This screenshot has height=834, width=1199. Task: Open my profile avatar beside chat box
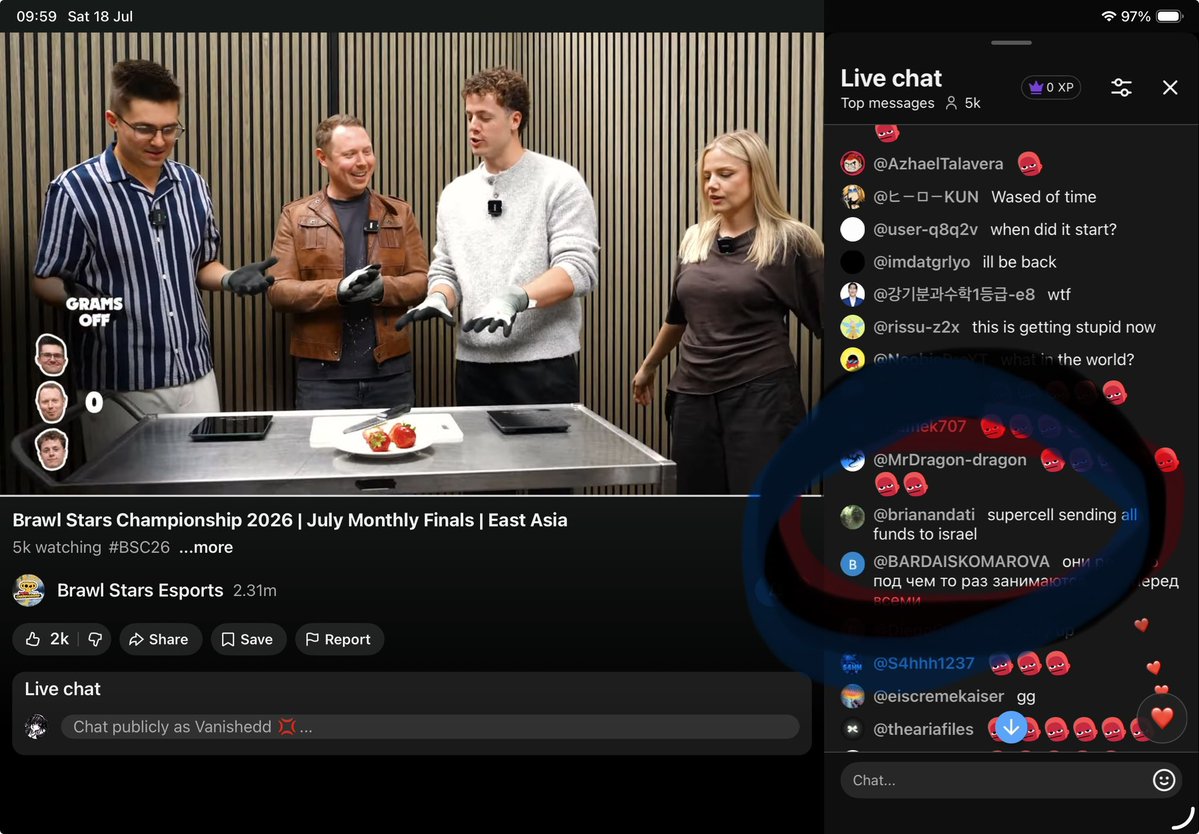point(35,726)
